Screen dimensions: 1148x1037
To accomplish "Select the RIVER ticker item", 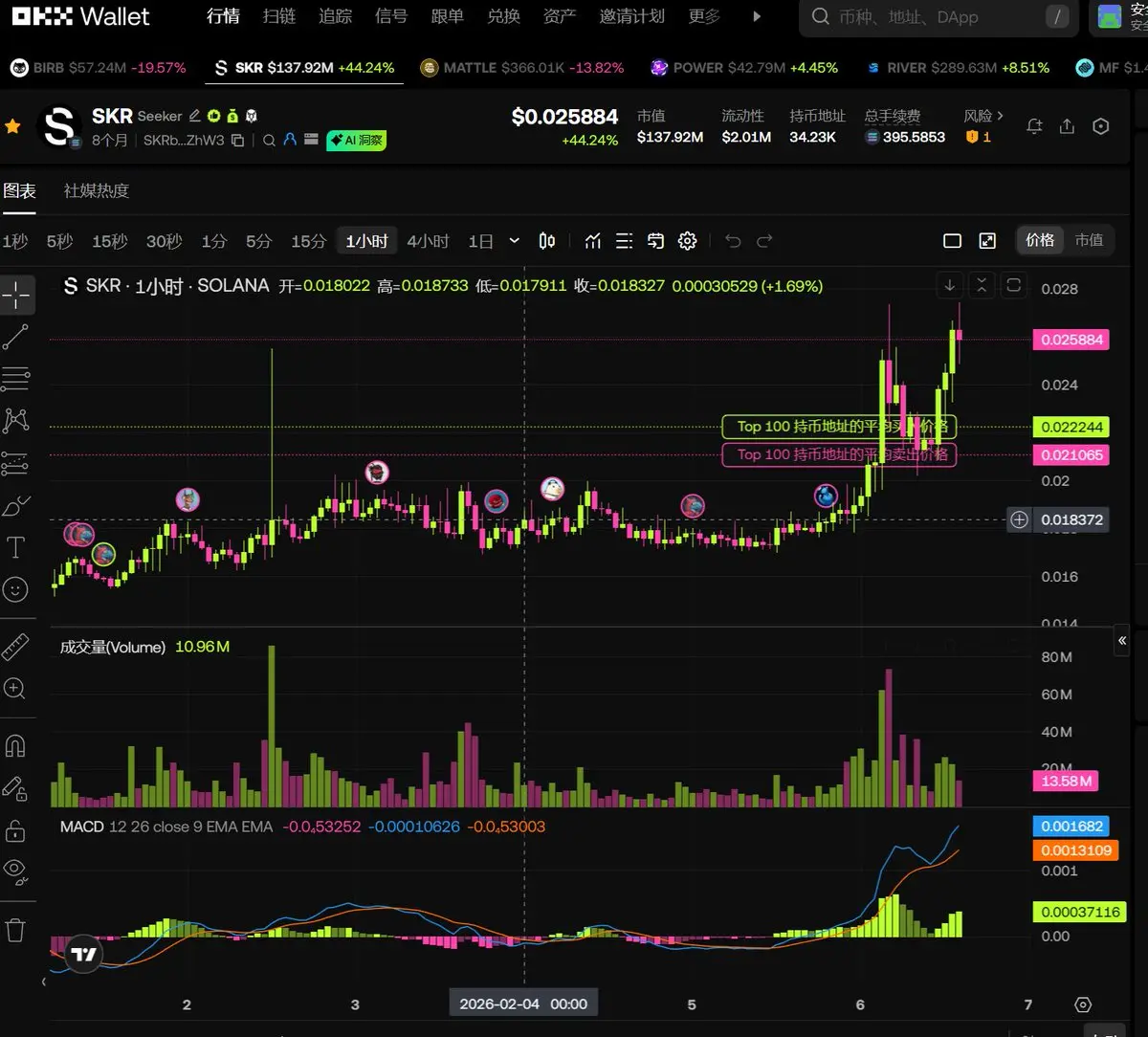I will (x=958, y=68).
